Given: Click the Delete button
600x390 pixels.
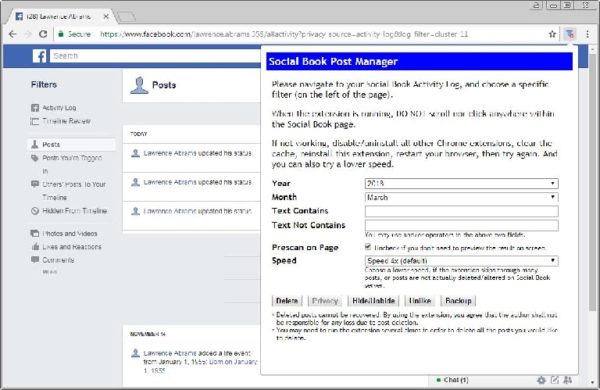Looking at the screenshot, I should point(287,301).
